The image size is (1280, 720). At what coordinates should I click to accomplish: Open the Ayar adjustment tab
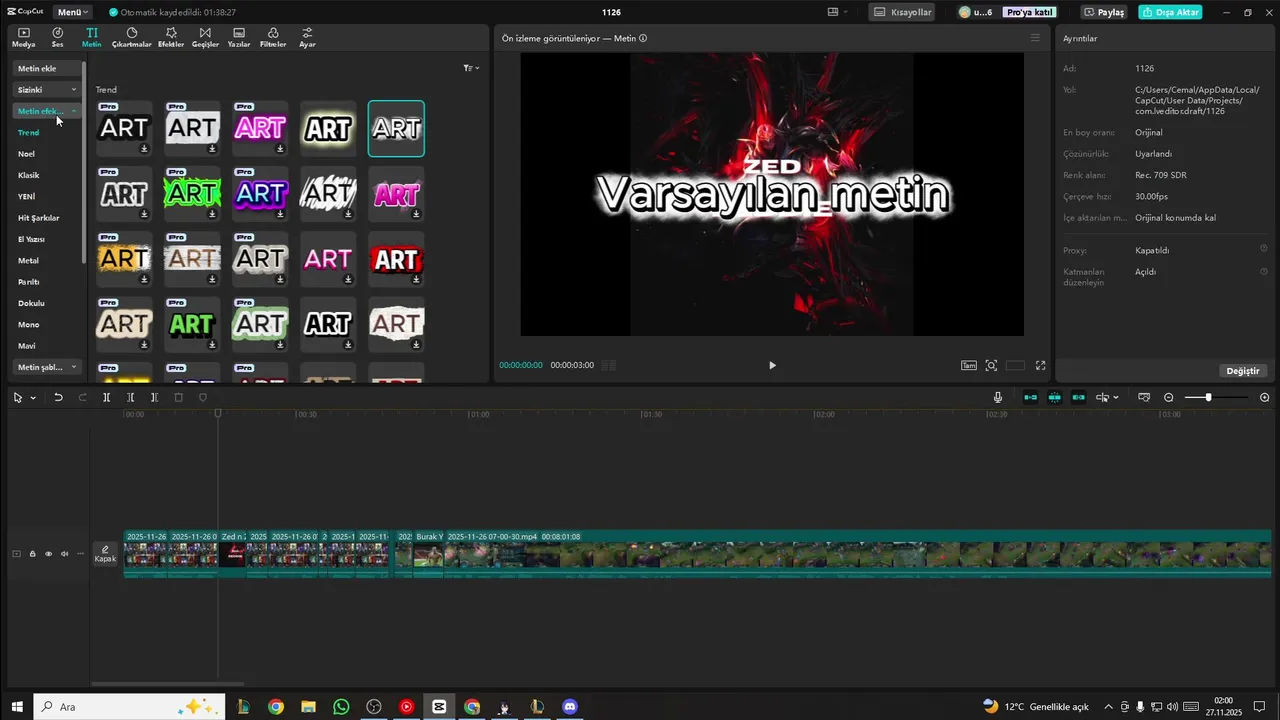pos(307,38)
